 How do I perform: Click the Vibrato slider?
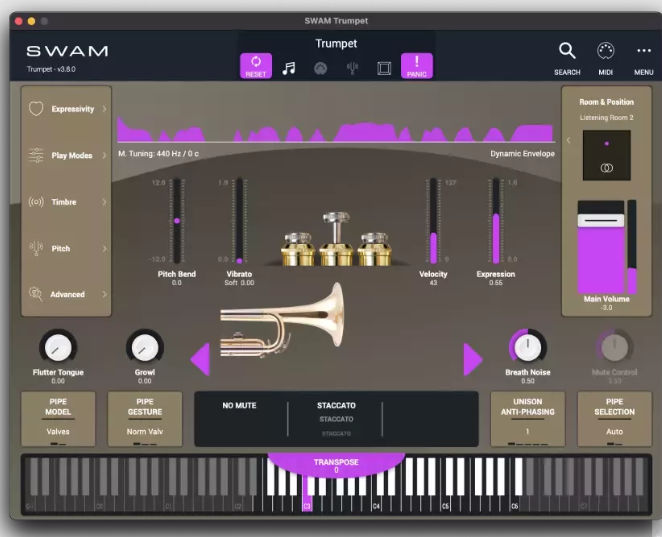pos(239,221)
